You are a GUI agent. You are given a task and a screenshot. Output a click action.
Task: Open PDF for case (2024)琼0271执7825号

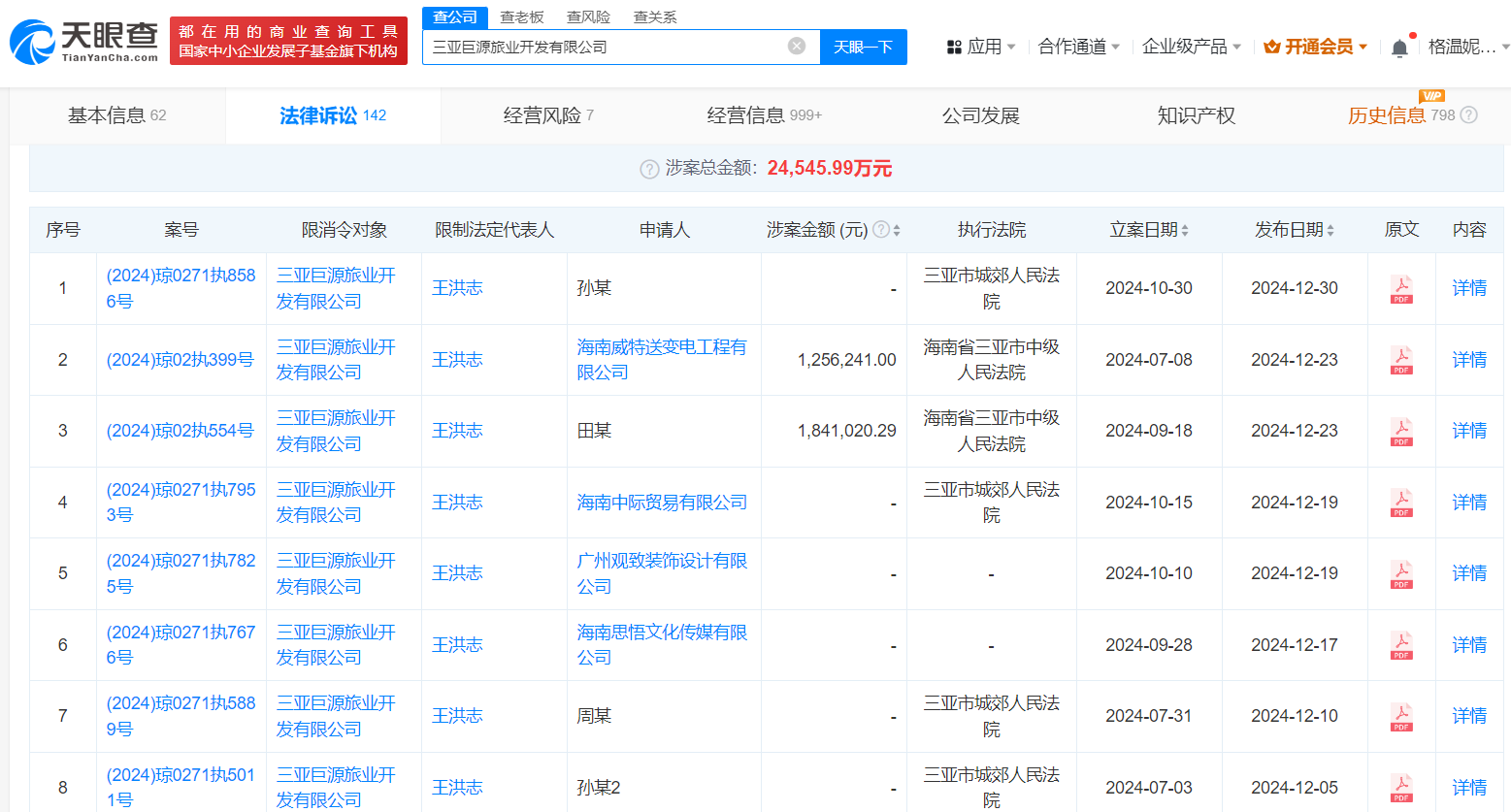point(1401,573)
